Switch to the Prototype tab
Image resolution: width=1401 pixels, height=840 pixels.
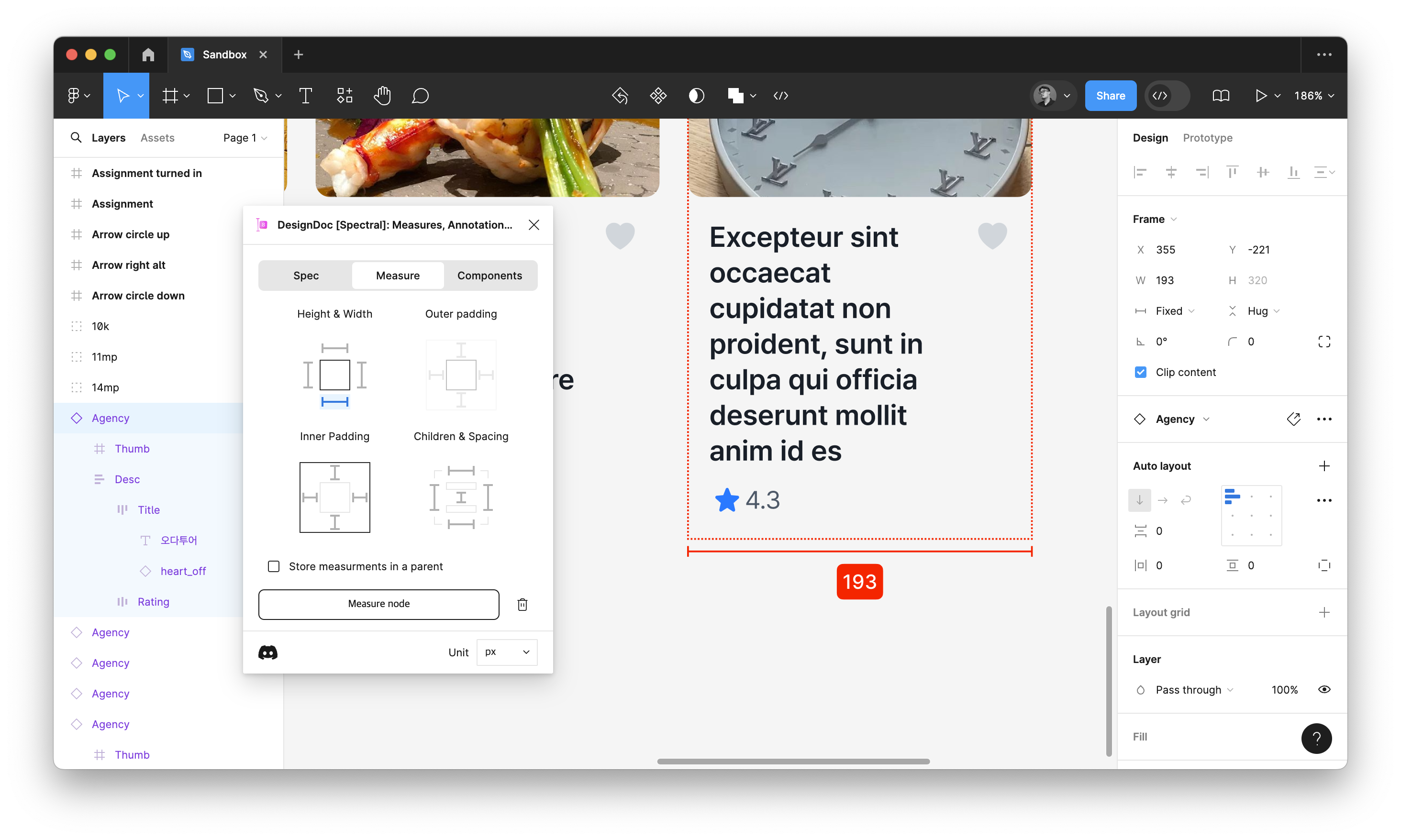1207,138
